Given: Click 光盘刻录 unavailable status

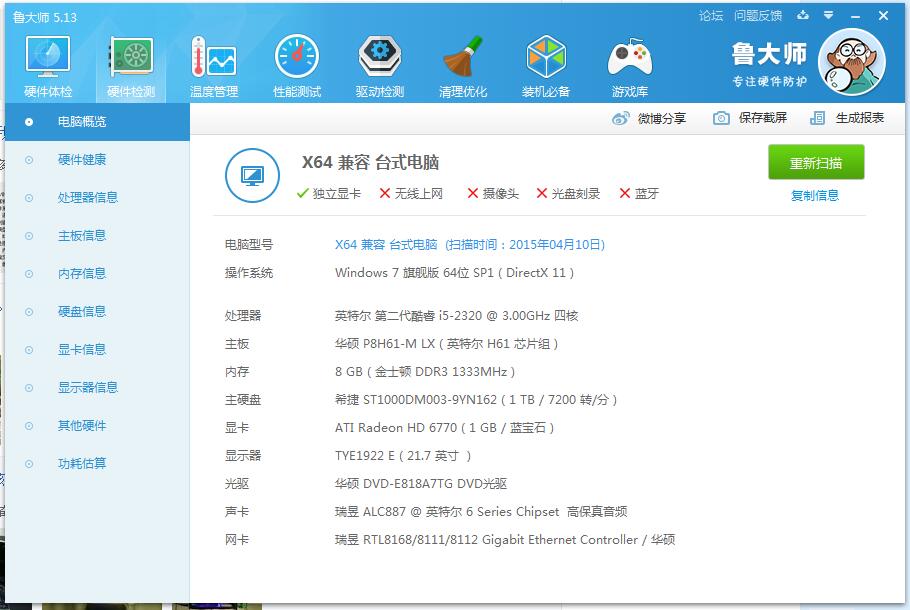Looking at the screenshot, I should (x=568, y=193).
